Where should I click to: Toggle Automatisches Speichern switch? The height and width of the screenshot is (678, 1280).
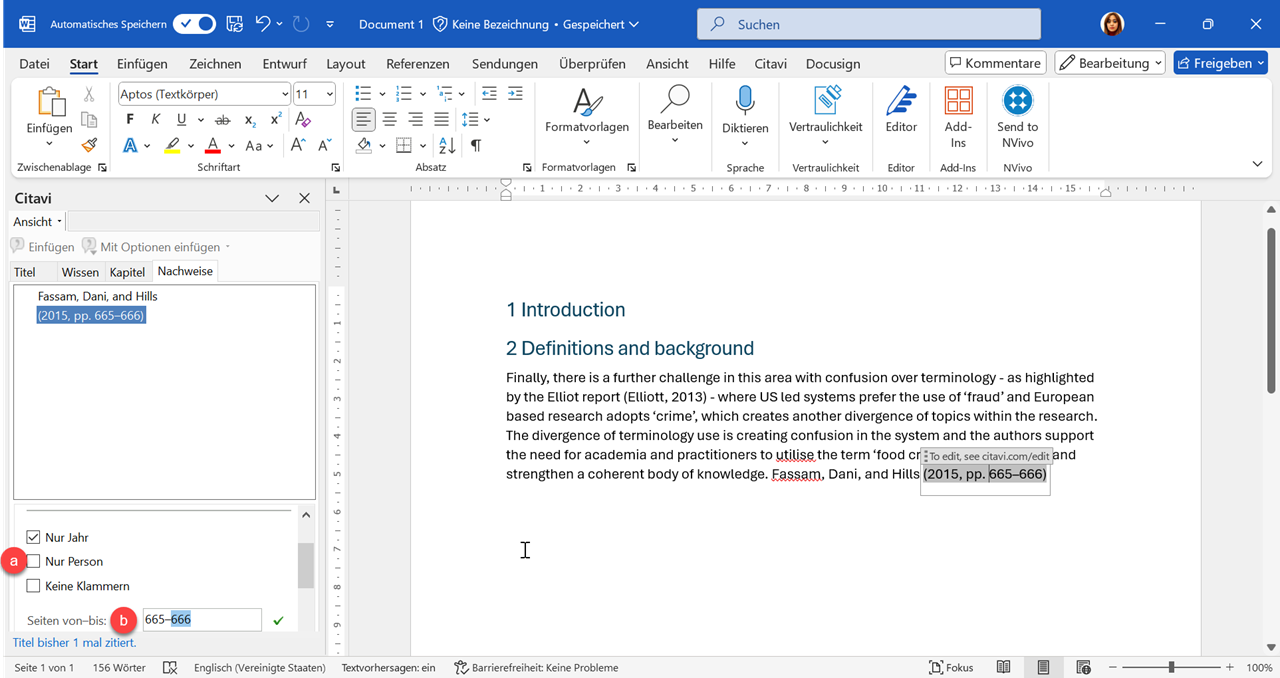tap(194, 24)
